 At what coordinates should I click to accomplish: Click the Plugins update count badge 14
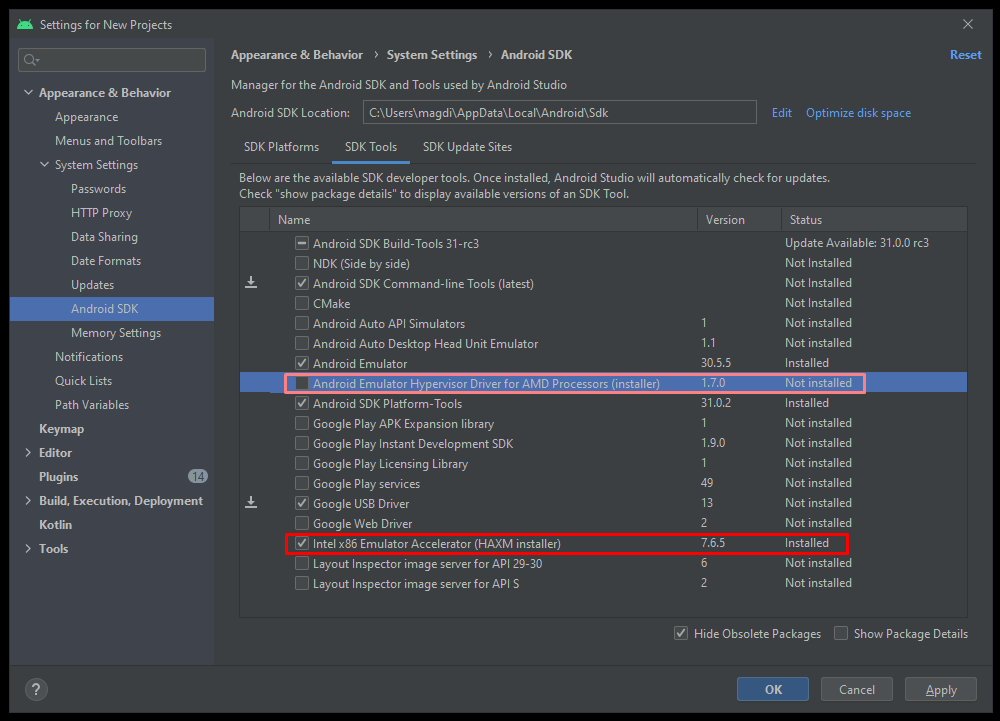pos(198,476)
